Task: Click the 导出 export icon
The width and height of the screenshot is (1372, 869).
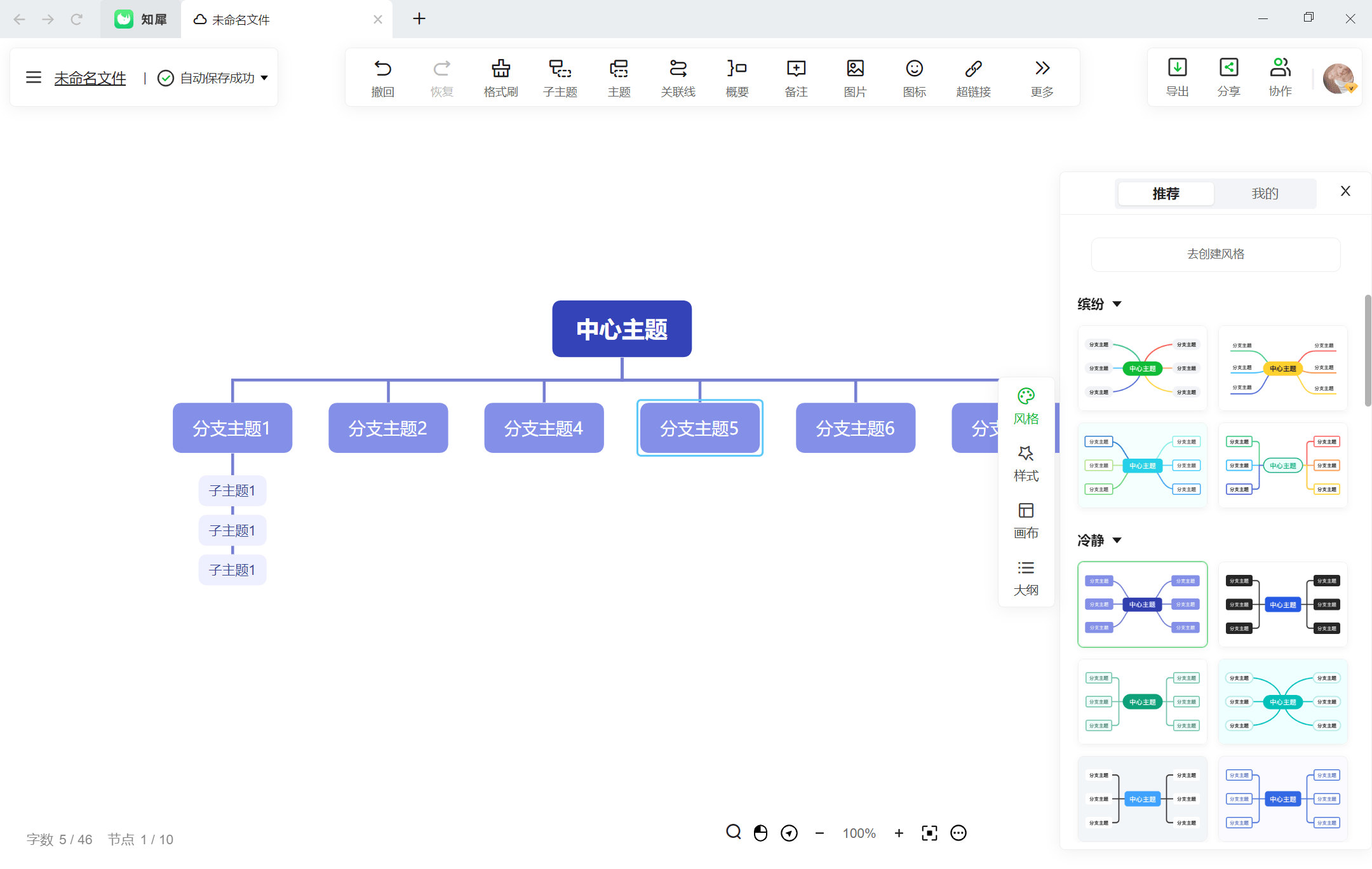Action: 1177,76
